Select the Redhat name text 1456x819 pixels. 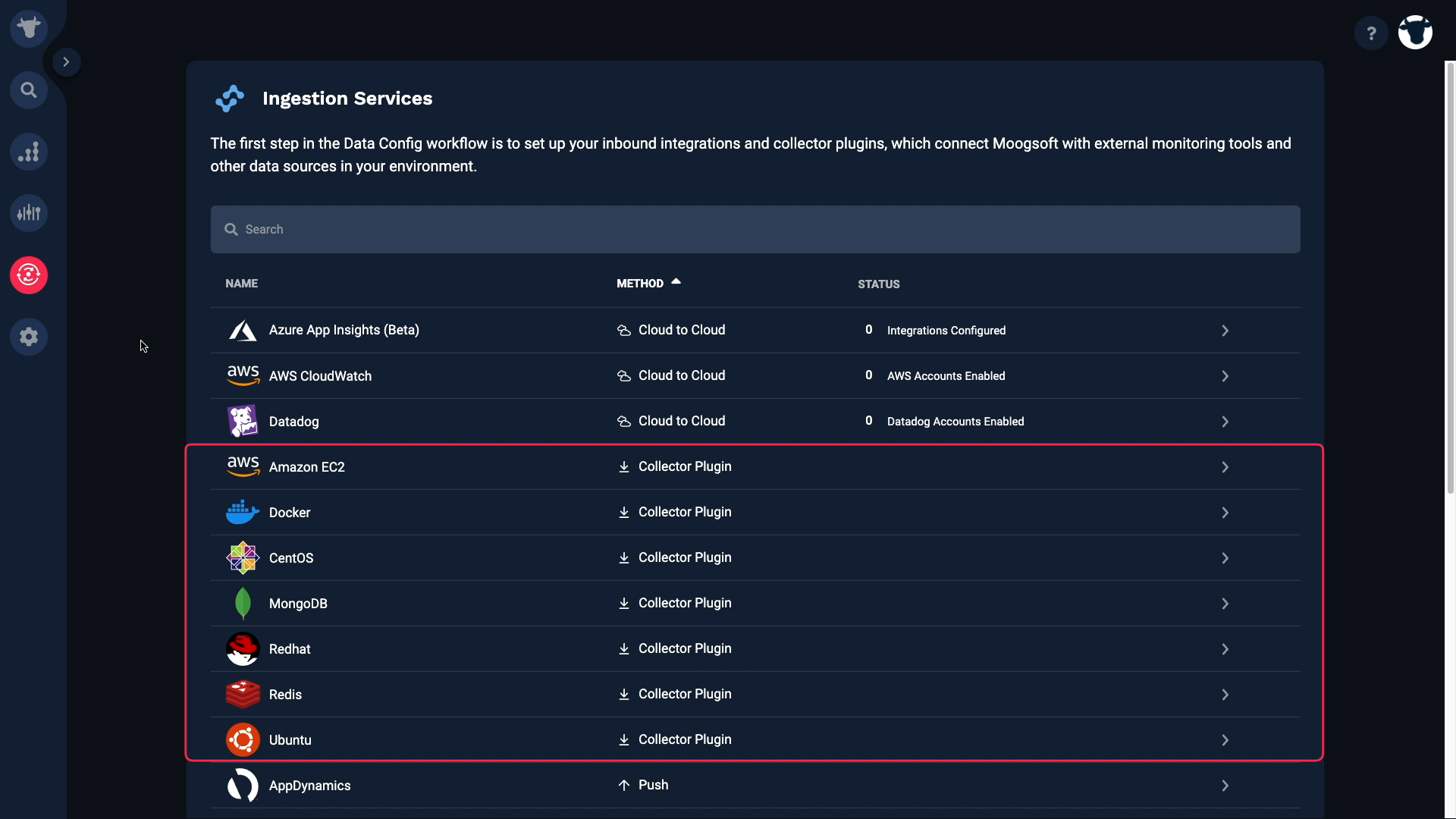(x=290, y=649)
